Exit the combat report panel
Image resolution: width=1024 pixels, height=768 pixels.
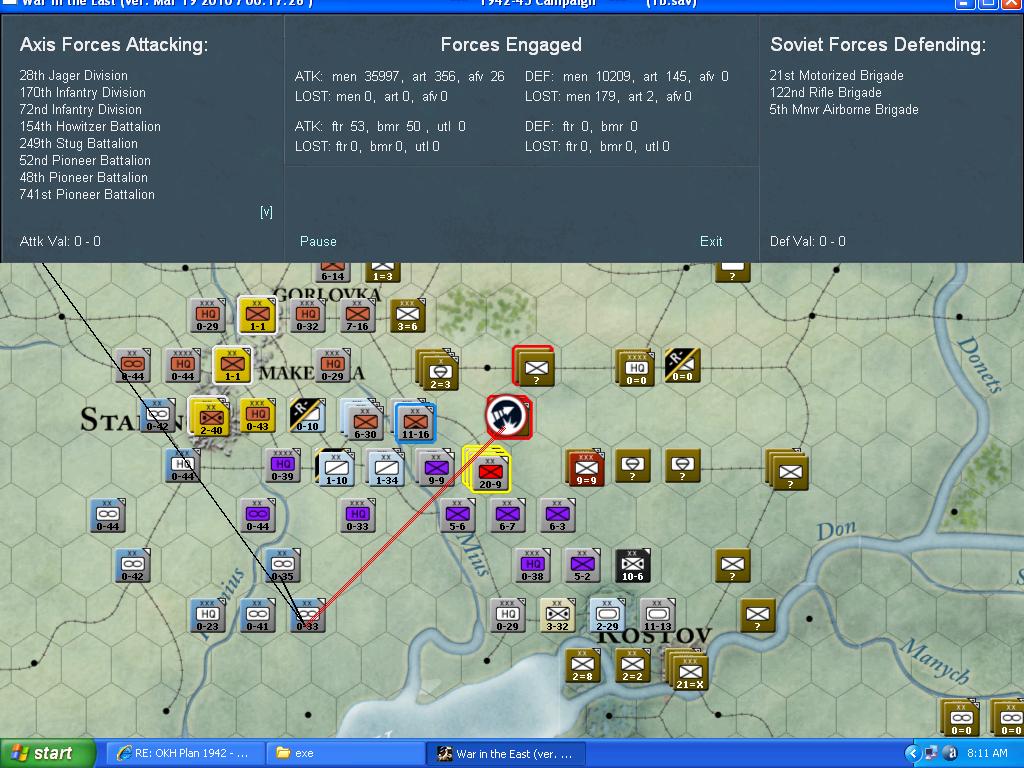[711, 241]
